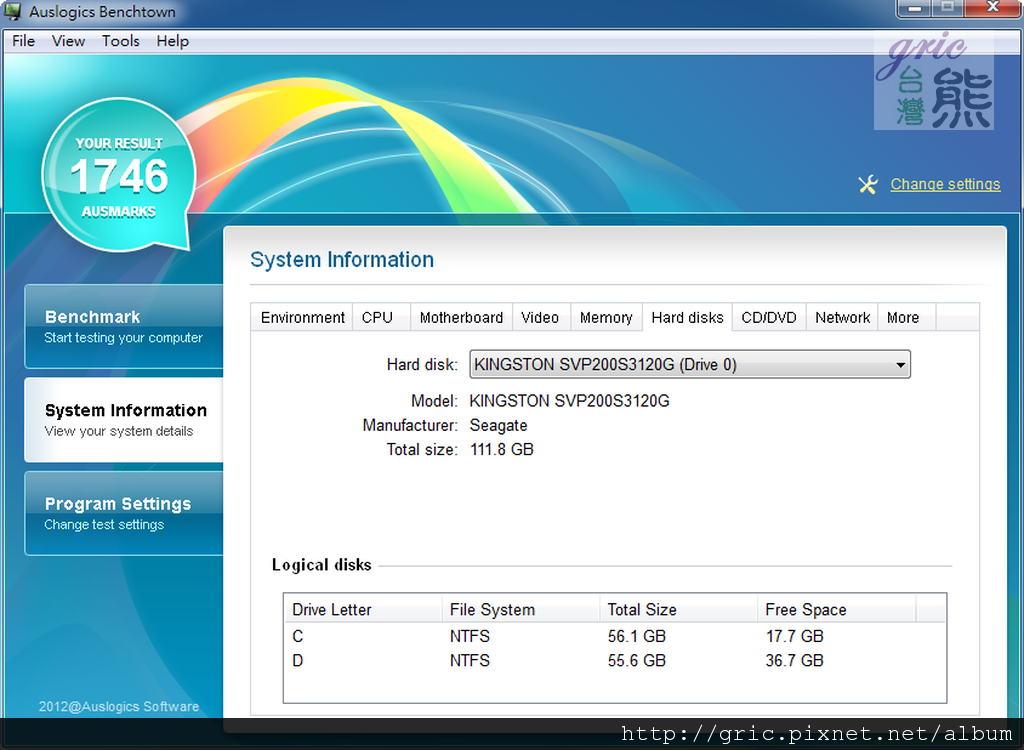Click the Logical disks section label
1024x750 pixels.
tap(321, 564)
